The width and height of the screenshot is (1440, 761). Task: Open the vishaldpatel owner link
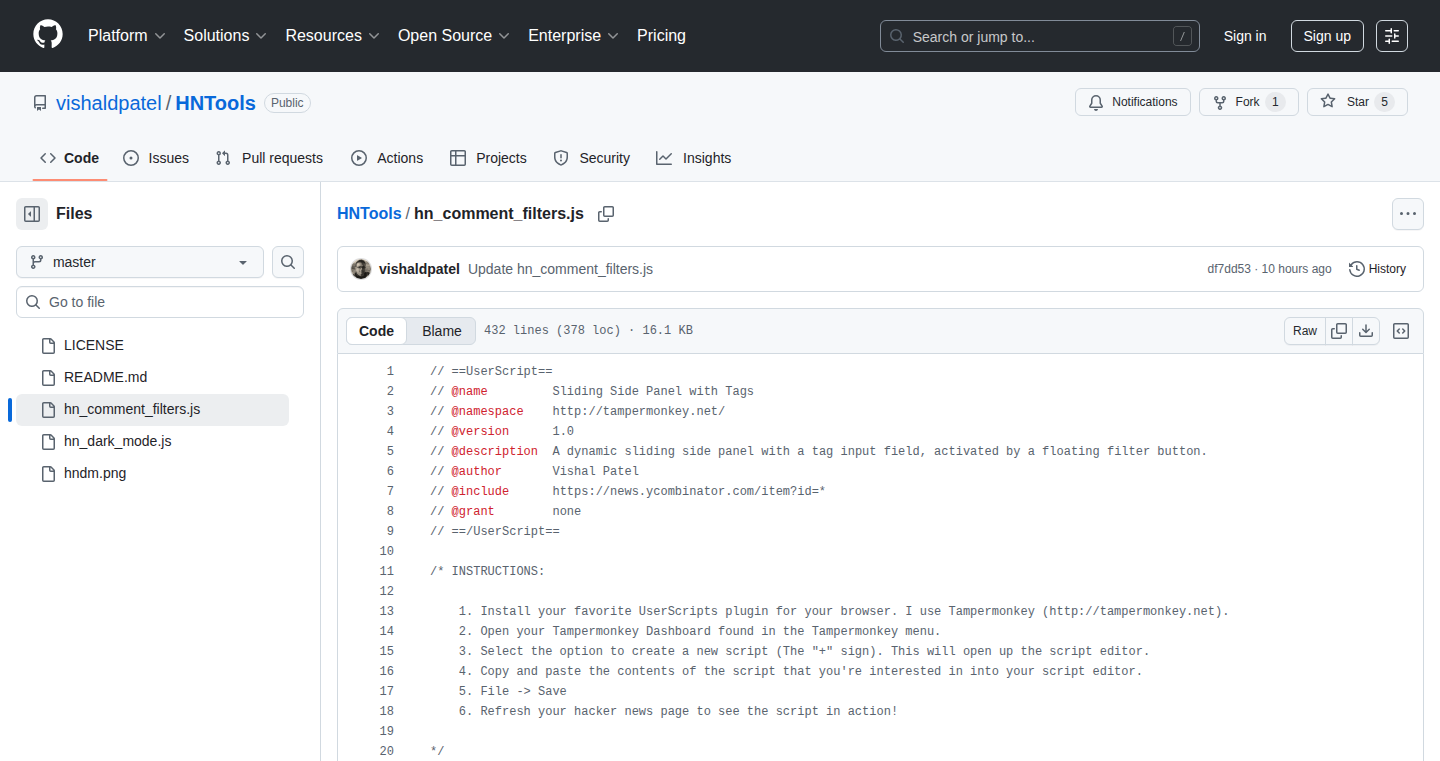pyautogui.click(x=109, y=103)
